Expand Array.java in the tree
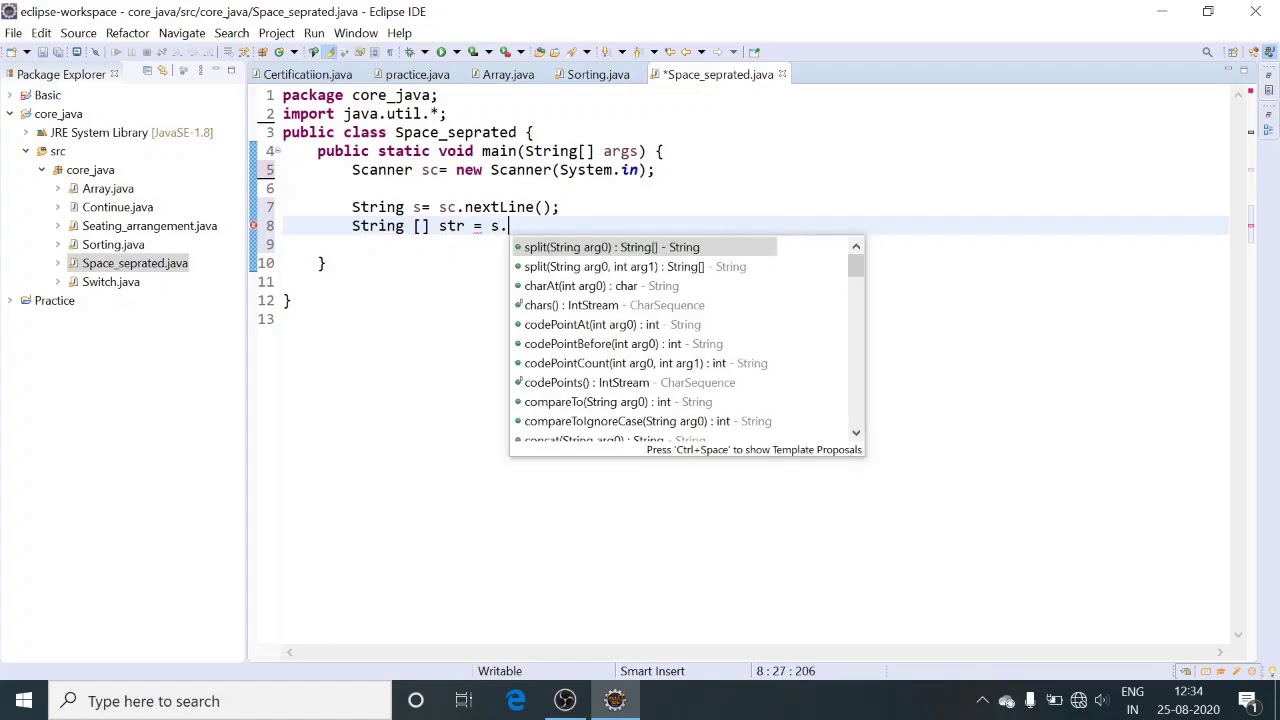Image resolution: width=1280 pixels, height=720 pixels. (x=58, y=189)
